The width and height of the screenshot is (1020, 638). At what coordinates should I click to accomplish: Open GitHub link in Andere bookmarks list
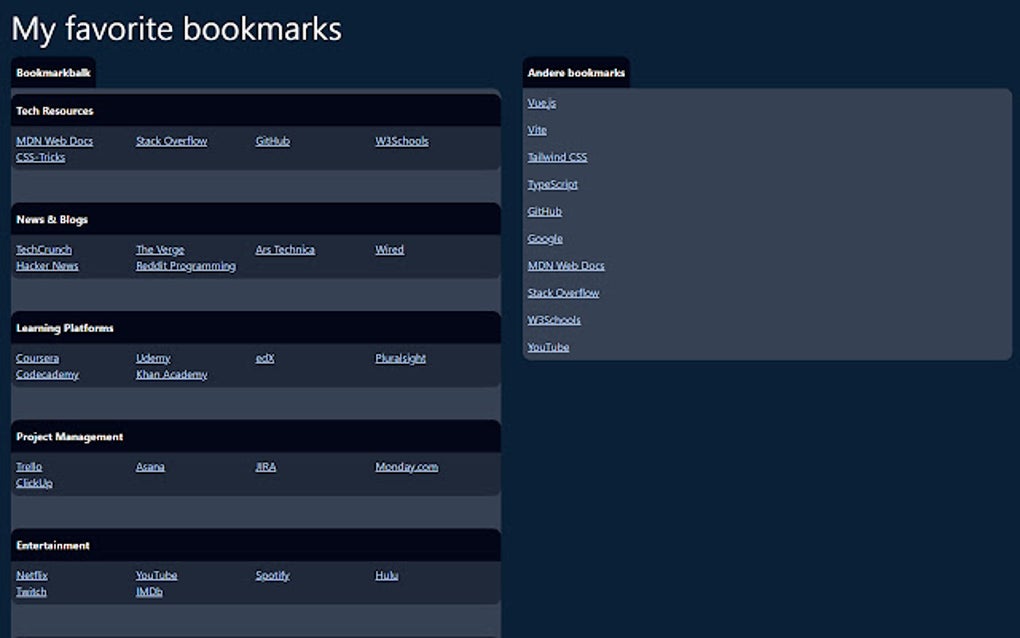click(x=544, y=212)
